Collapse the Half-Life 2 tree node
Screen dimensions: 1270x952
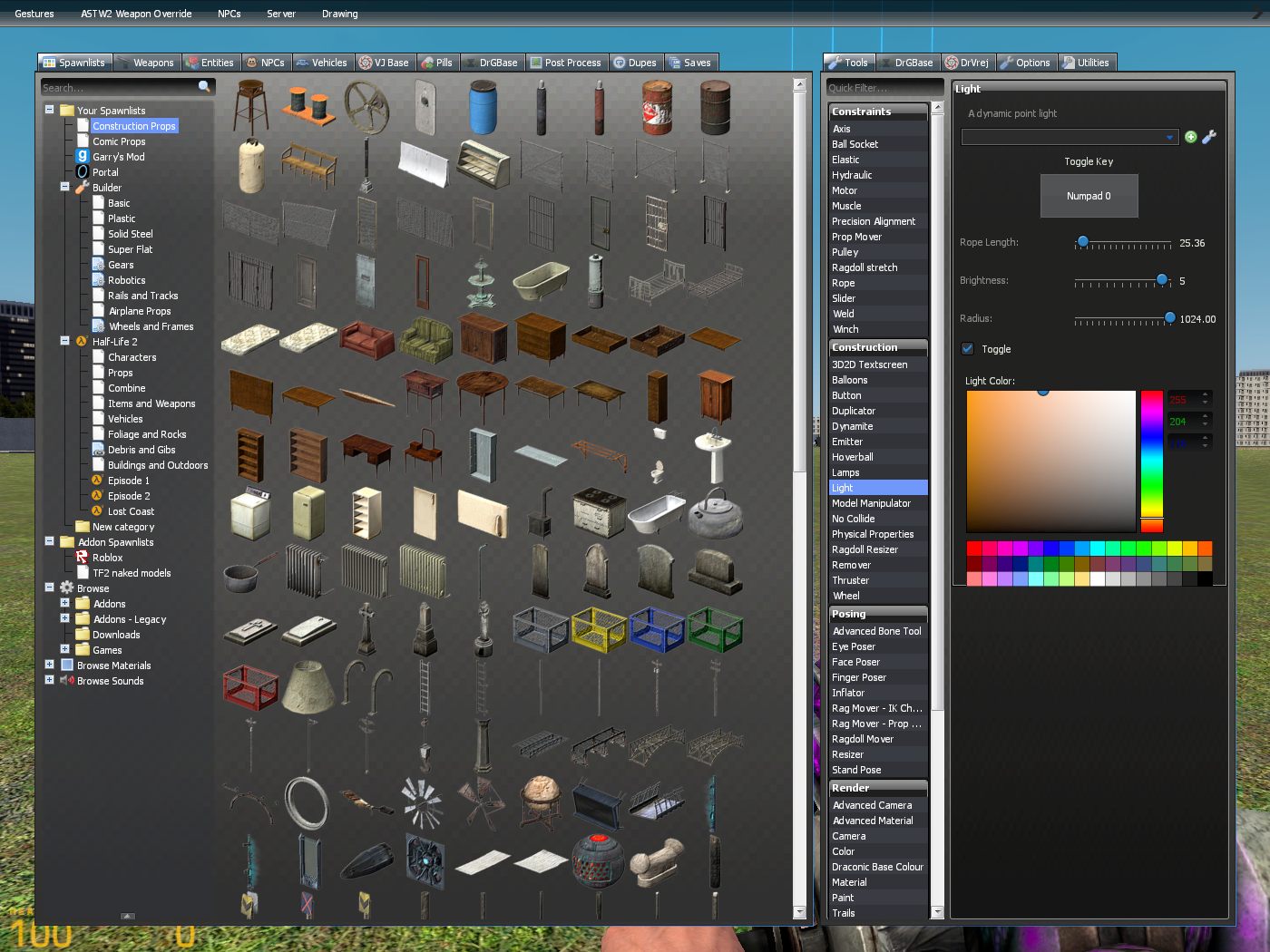click(x=64, y=341)
